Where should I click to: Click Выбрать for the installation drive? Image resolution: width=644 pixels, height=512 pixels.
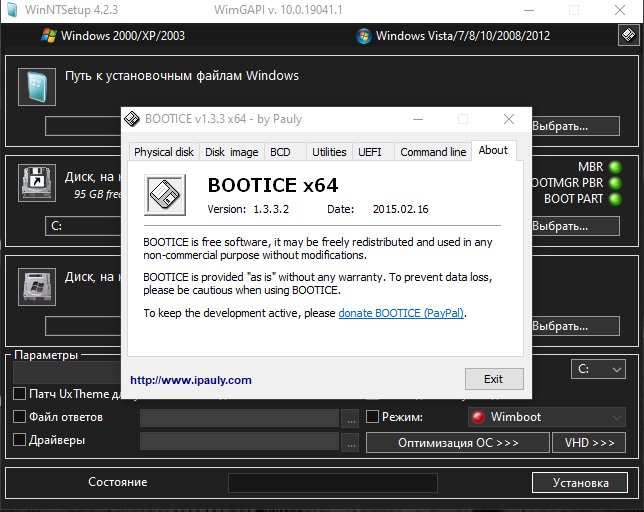click(x=575, y=326)
